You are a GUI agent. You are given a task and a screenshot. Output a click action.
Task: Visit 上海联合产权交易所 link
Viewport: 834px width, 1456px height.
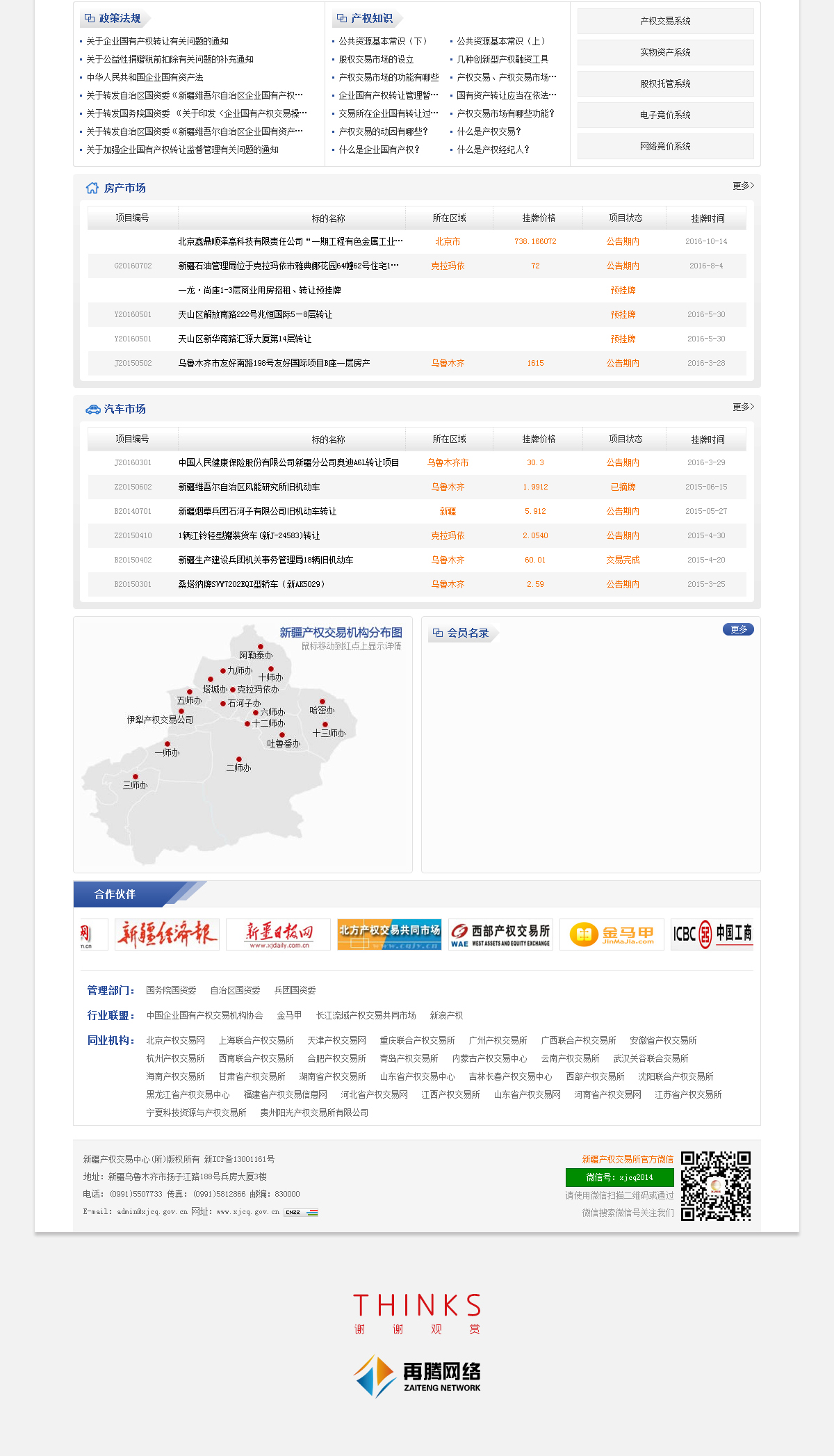(x=256, y=1040)
